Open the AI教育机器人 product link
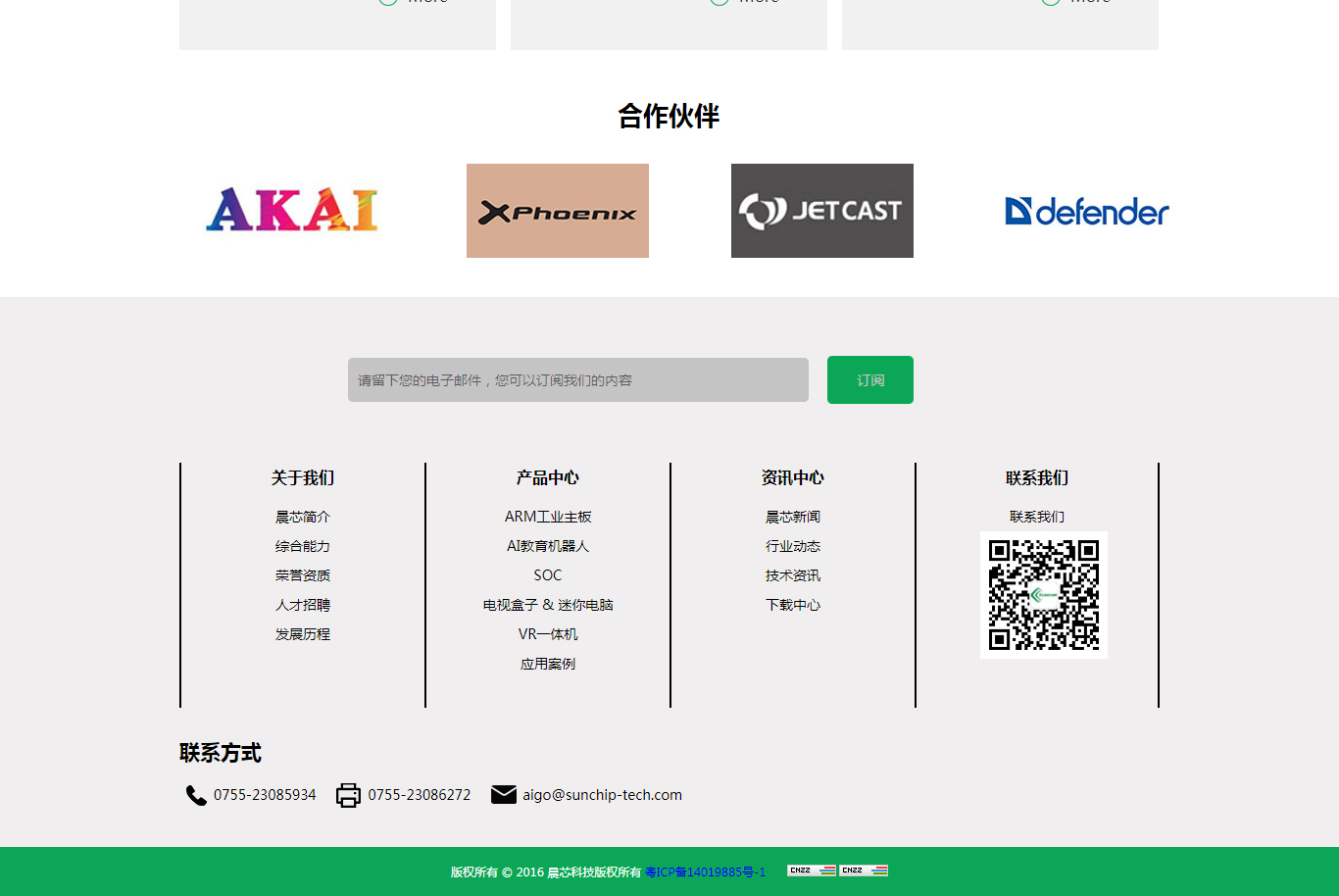The width and height of the screenshot is (1339, 896). pyautogui.click(x=548, y=546)
